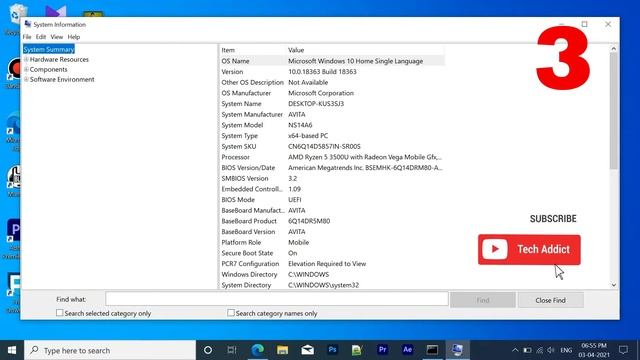
Task: Switch to the Command Prompt taskbar window
Action: [432, 350]
